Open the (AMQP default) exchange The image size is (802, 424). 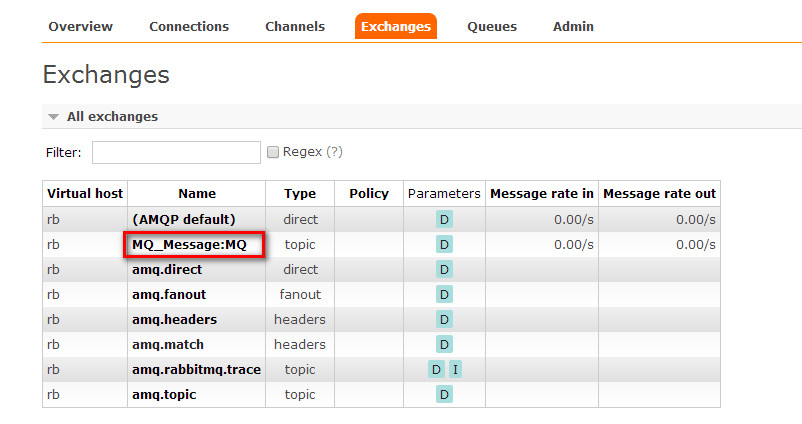184,219
